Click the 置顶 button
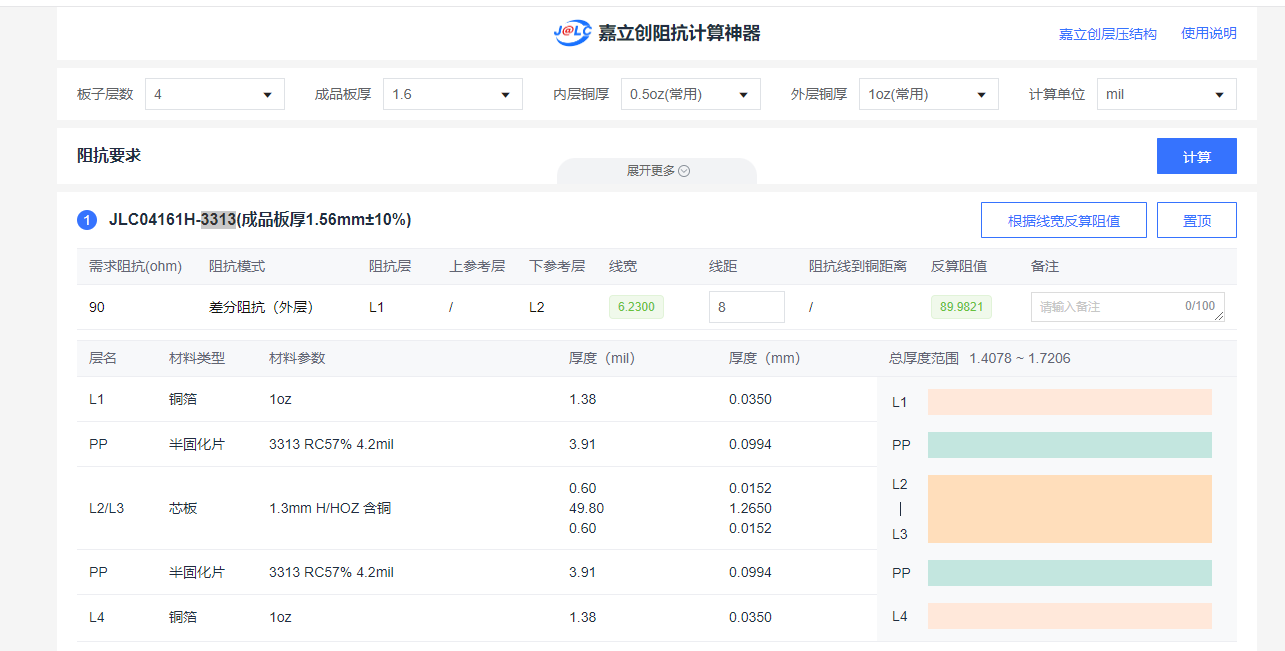The image size is (1285, 651). [1197, 220]
